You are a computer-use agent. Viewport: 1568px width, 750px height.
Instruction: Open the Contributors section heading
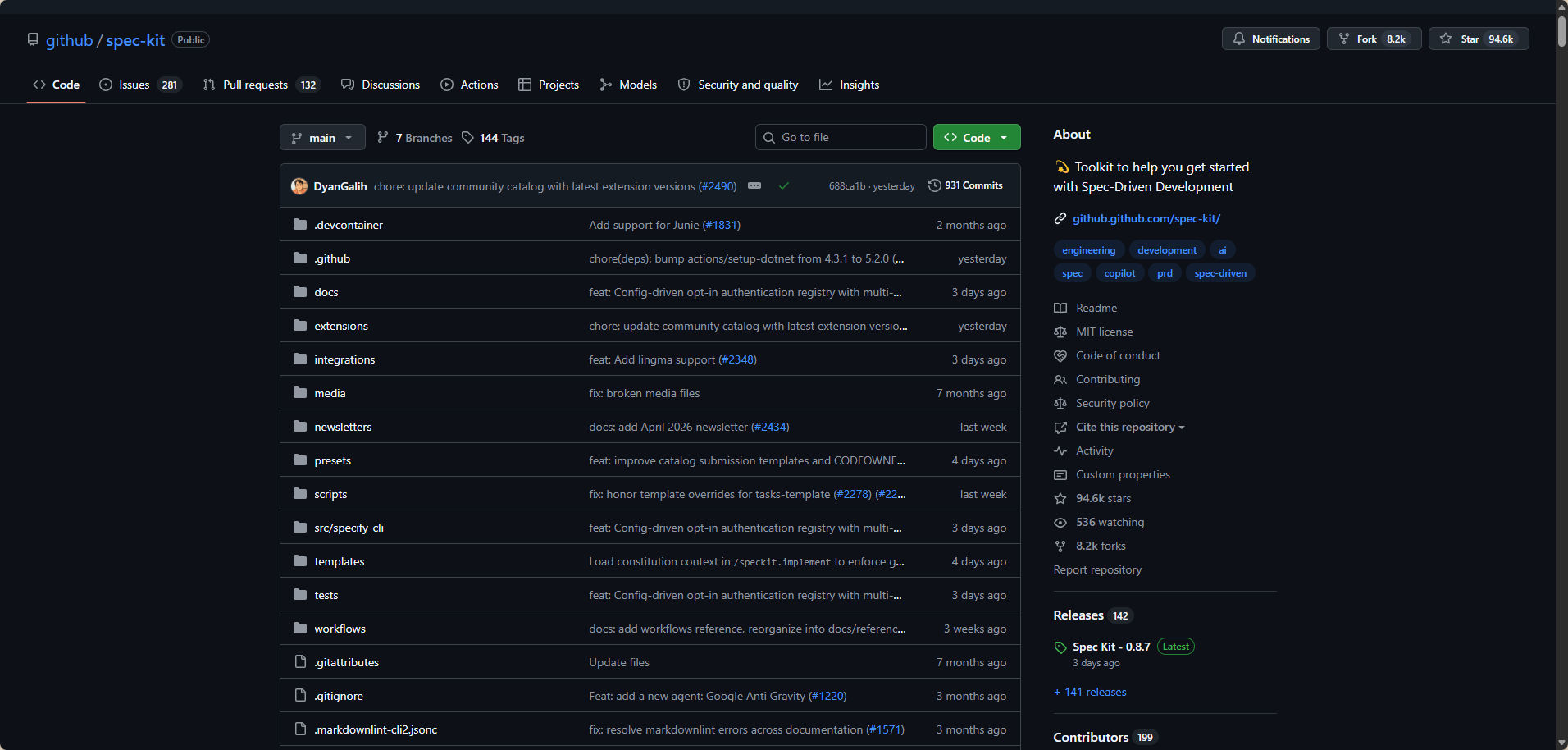[1091, 737]
